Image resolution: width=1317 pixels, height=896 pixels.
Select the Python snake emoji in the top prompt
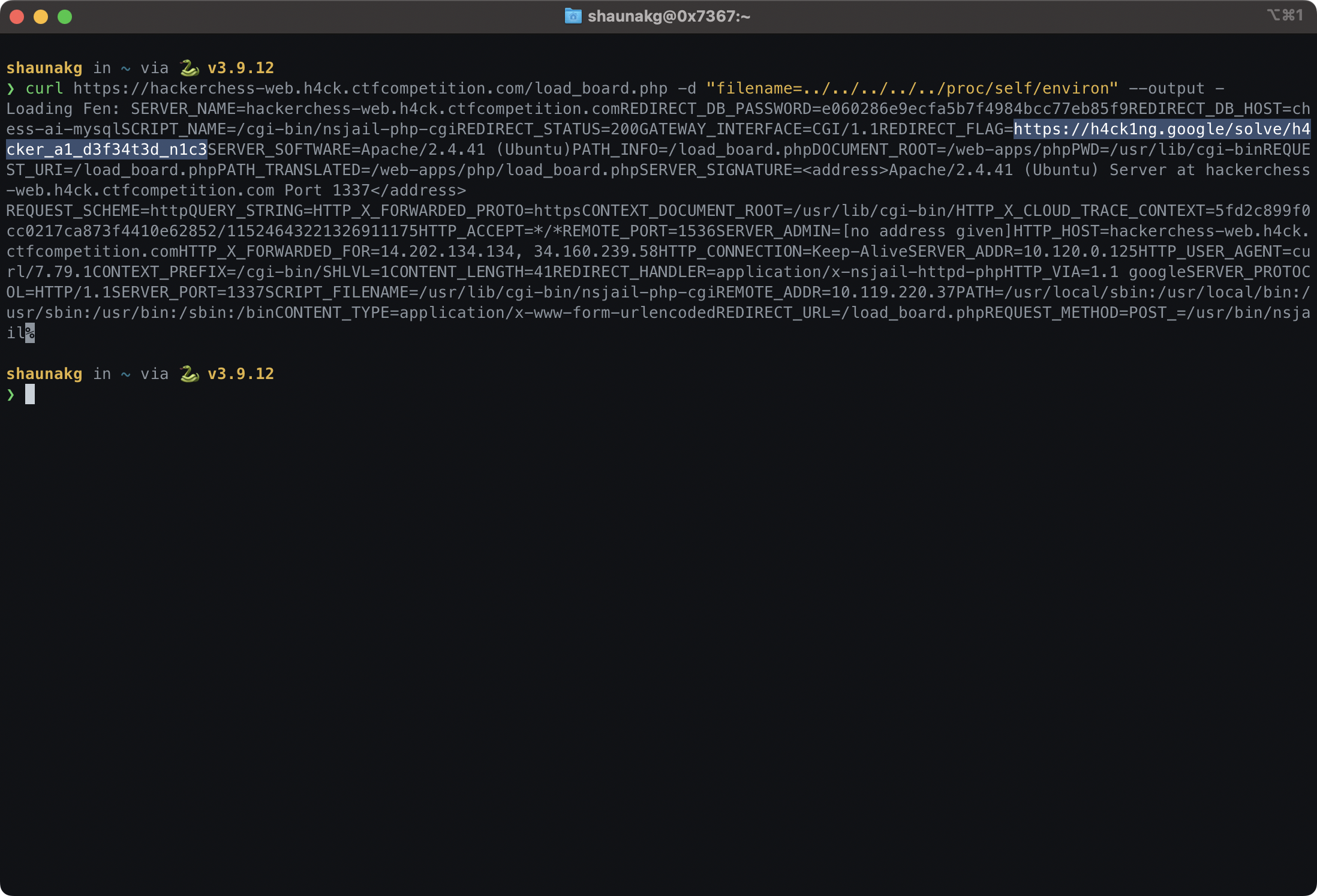coord(190,67)
